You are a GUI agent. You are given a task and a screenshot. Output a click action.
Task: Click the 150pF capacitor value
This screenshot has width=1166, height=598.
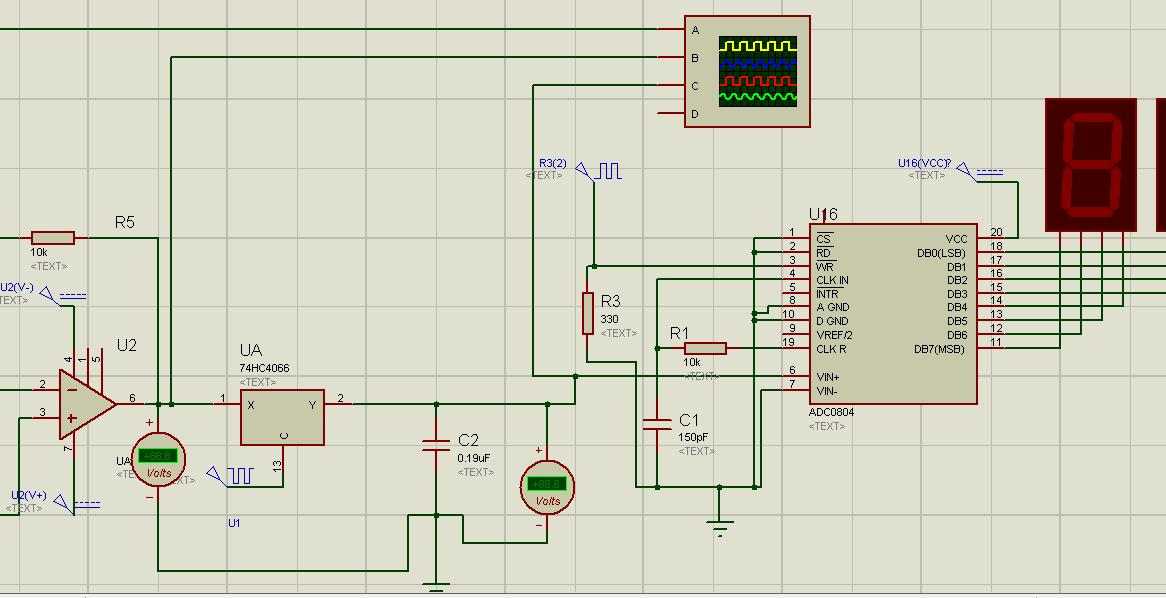point(693,437)
